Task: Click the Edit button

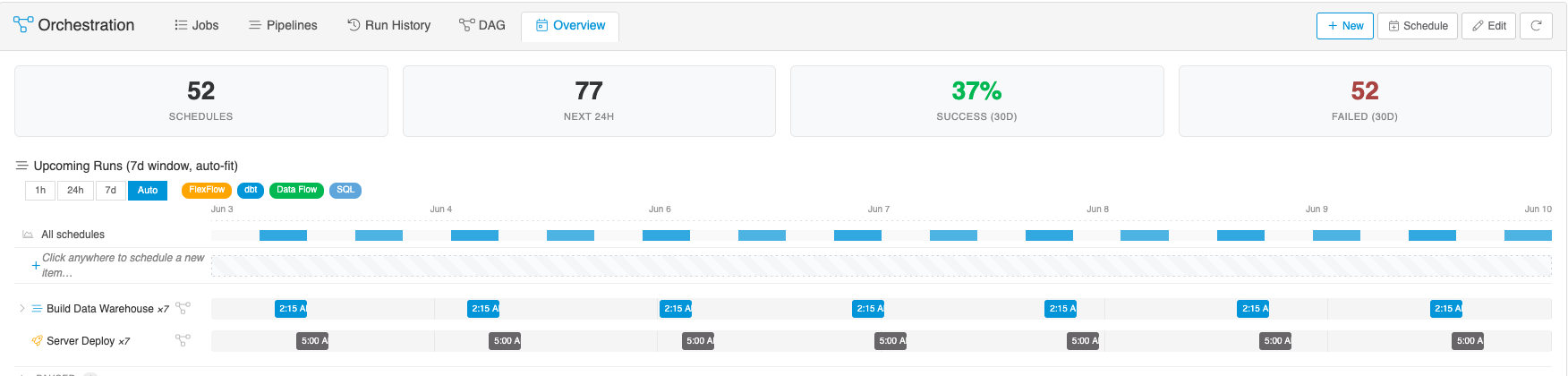Action: tap(1489, 26)
